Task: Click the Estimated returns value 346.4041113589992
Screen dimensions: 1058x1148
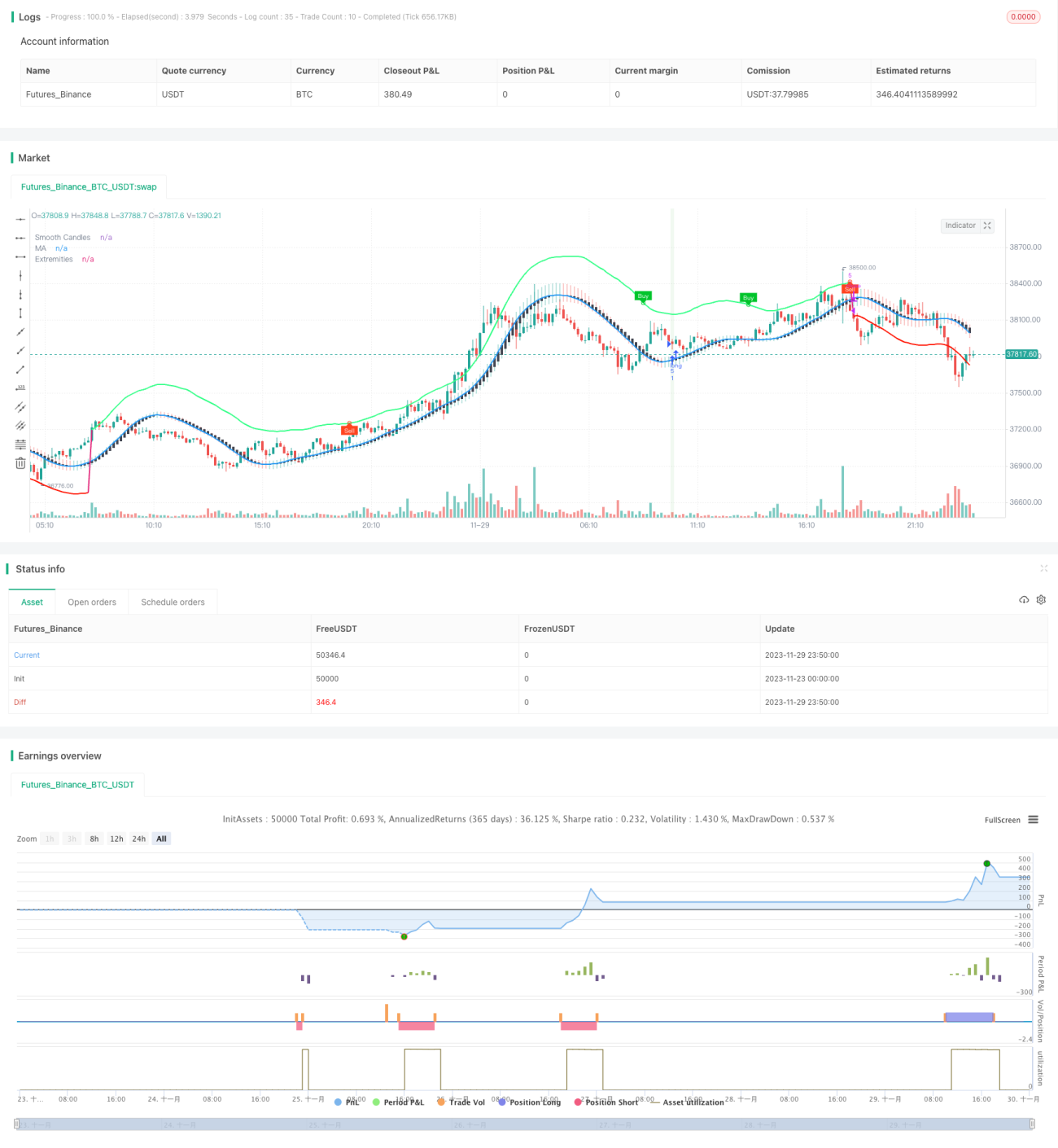Action: [x=916, y=94]
